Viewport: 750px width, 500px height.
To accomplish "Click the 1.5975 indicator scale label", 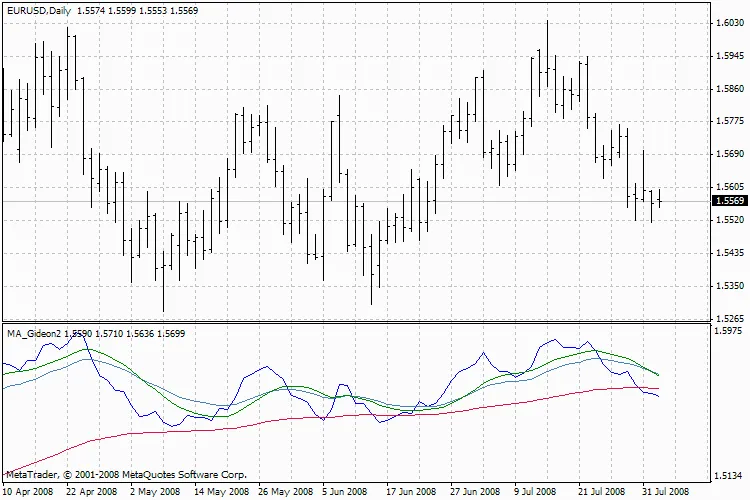I will pos(728,330).
